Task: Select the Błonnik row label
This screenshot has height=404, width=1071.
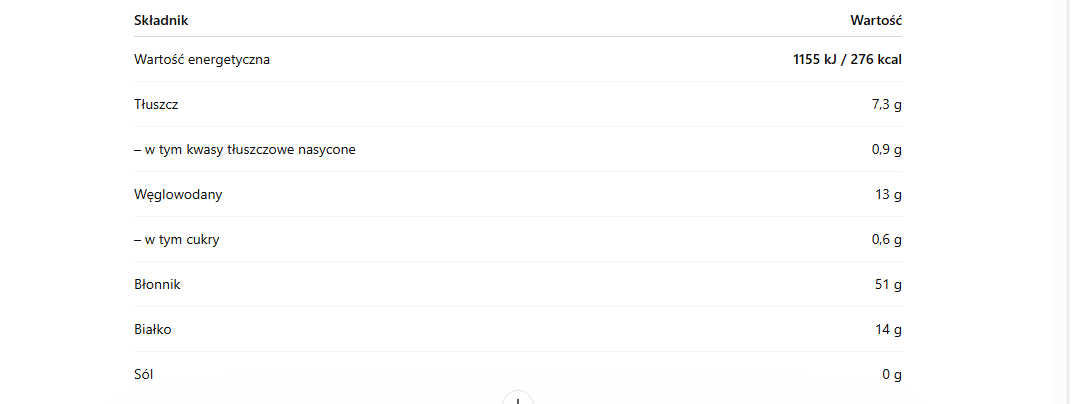Action: [157, 284]
